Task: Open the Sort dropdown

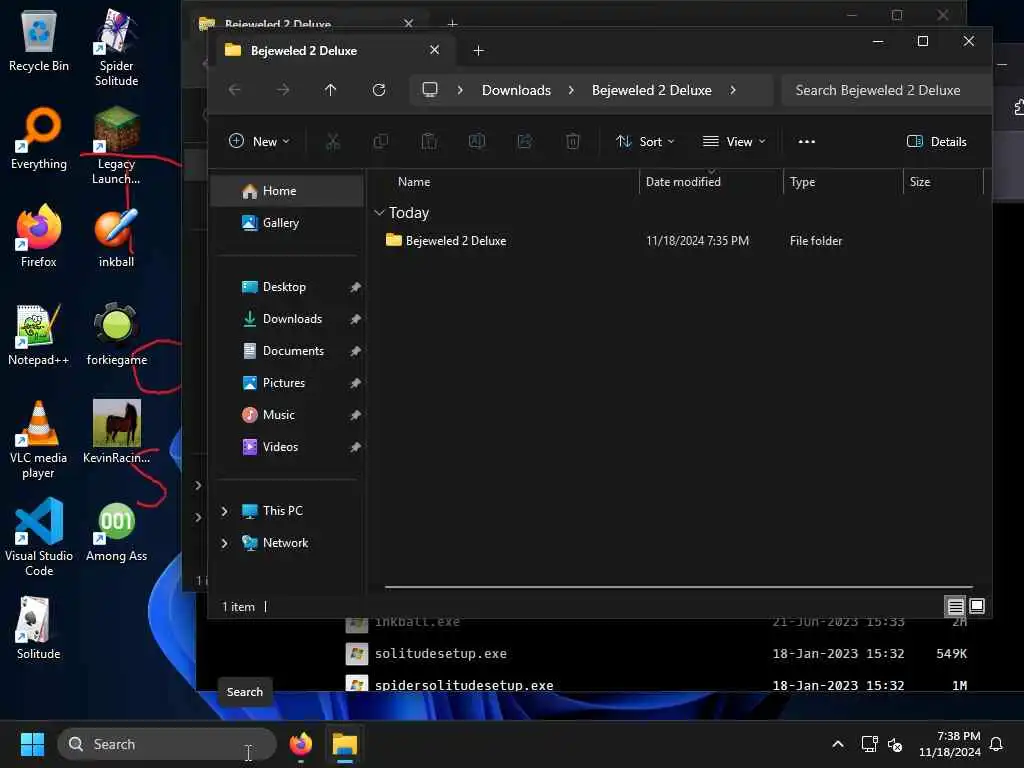Action: point(645,141)
